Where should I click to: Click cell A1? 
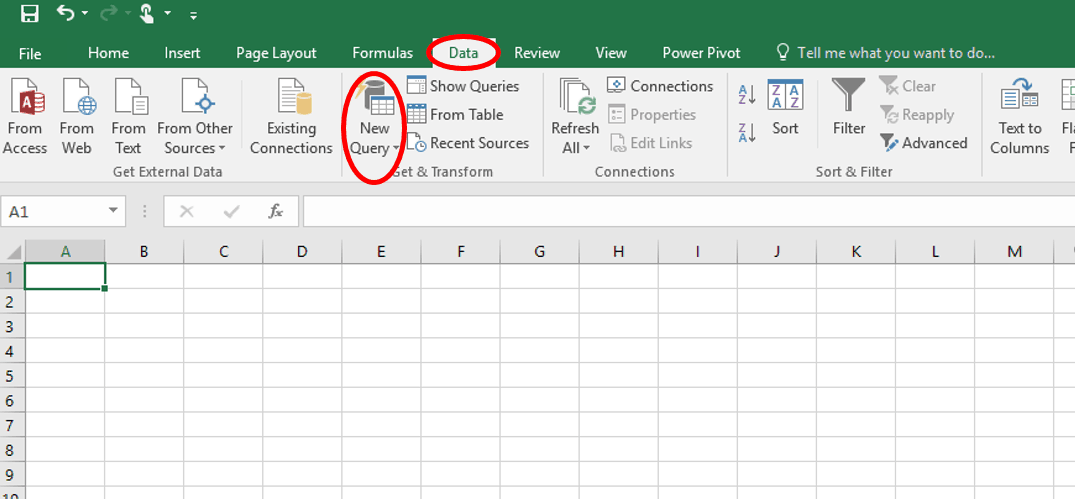click(x=65, y=276)
